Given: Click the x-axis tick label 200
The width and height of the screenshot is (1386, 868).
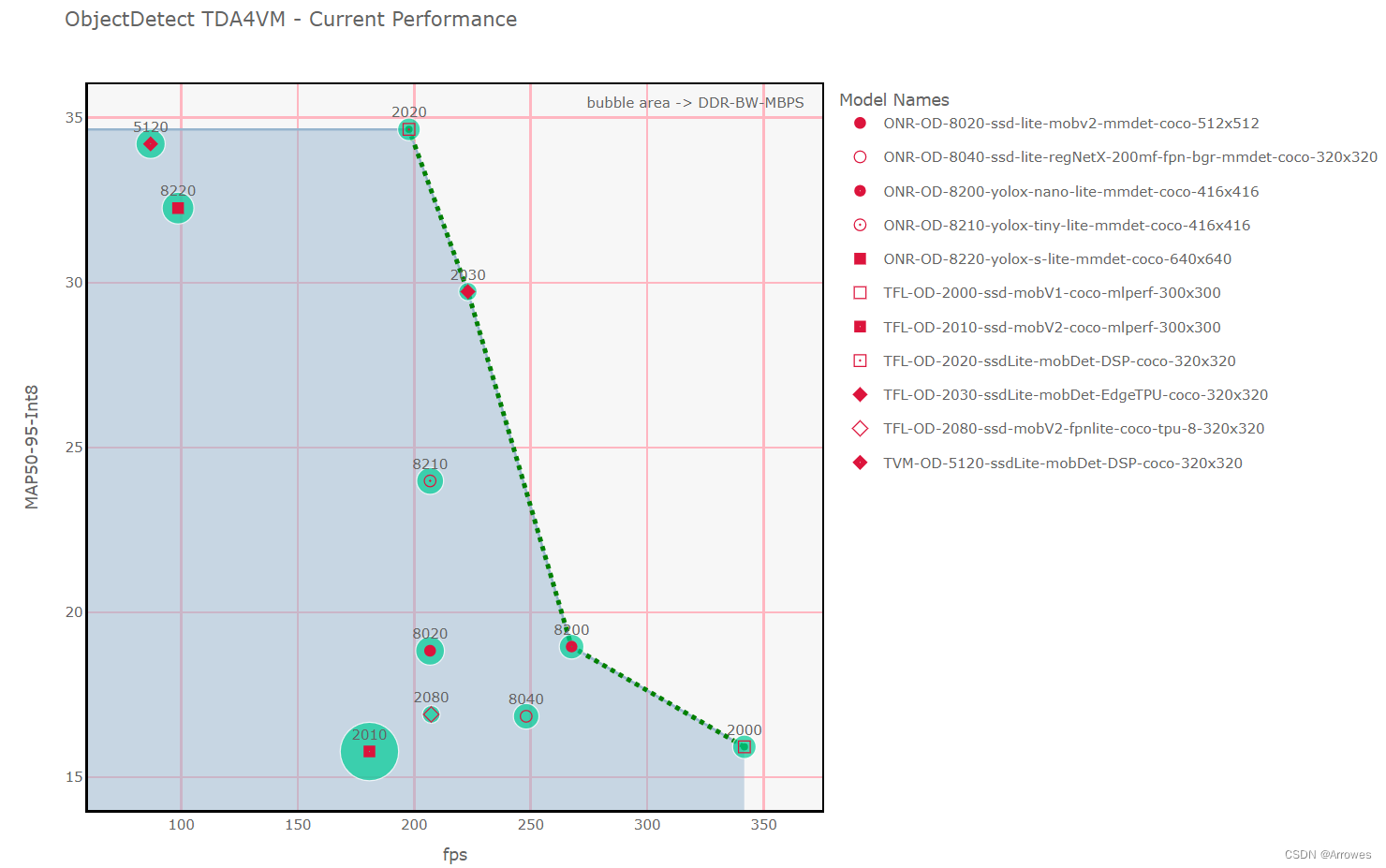Looking at the screenshot, I should tap(414, 824).
